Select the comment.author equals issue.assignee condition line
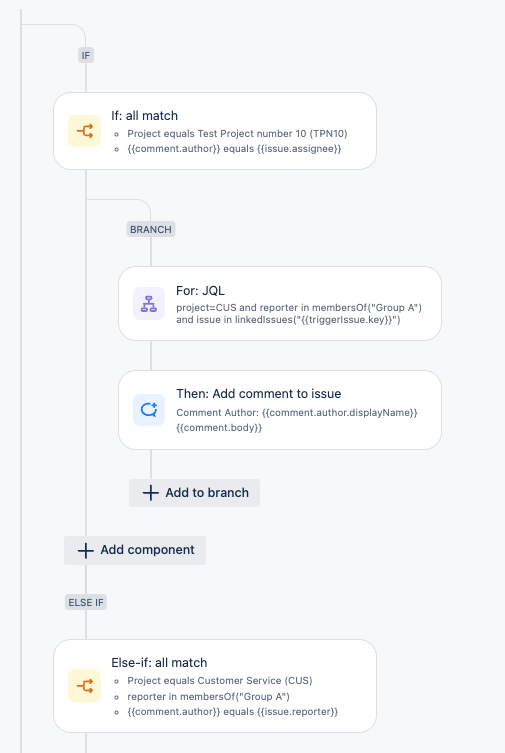 coord(234,149)
